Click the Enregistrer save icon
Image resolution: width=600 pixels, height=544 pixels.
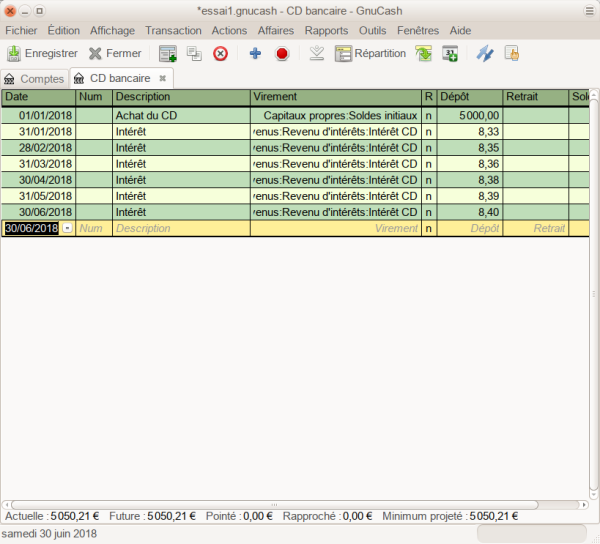click(x=14, y=53)
